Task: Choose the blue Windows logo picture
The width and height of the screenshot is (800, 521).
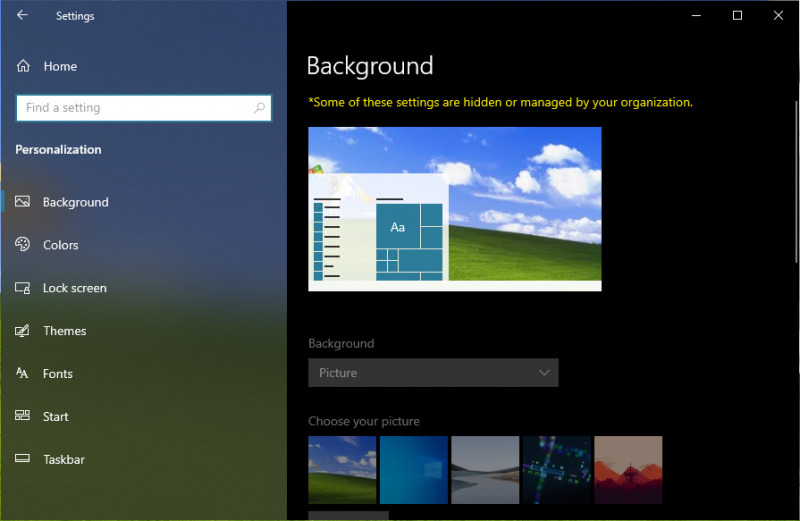Action: point(414,469)
